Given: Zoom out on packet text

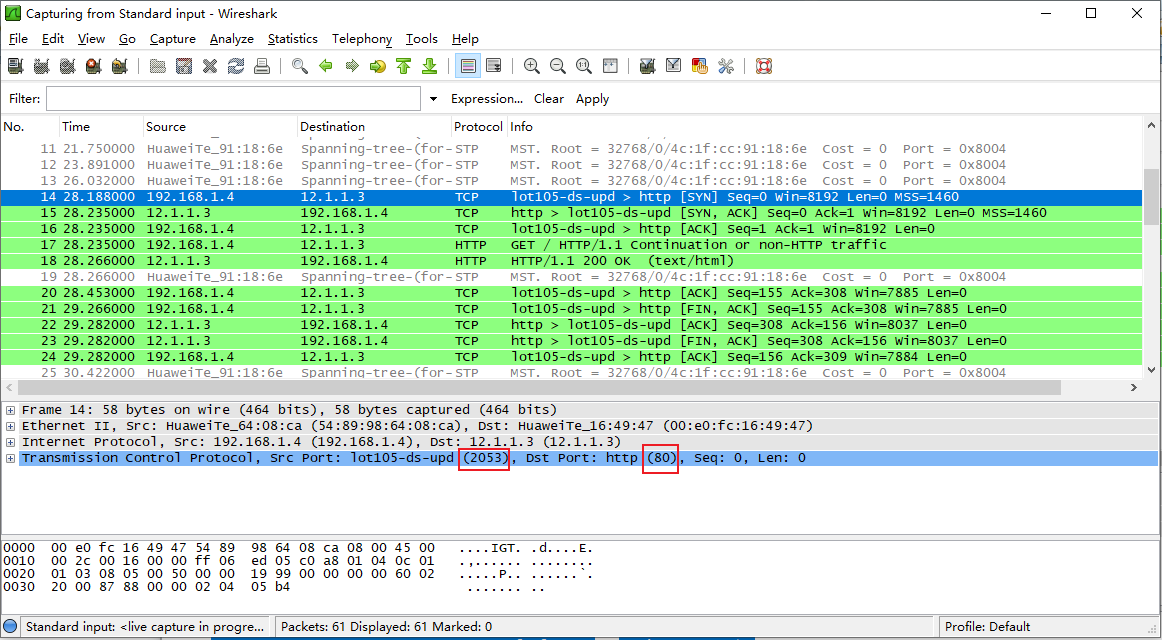Looking at the screenshot, I should [x=557, y=67].
